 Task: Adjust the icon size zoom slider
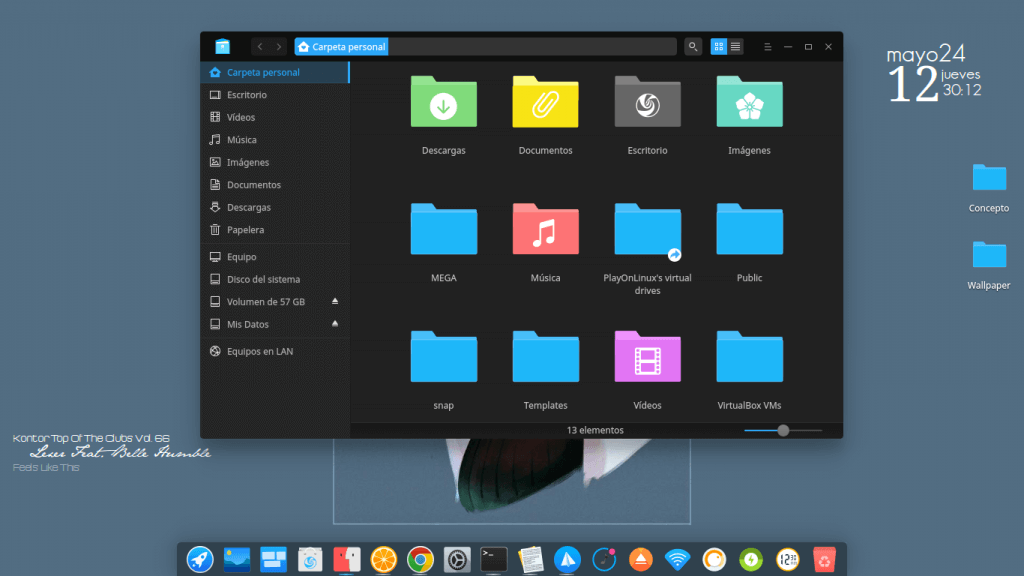pyautogui.click(x=783, y=430)
